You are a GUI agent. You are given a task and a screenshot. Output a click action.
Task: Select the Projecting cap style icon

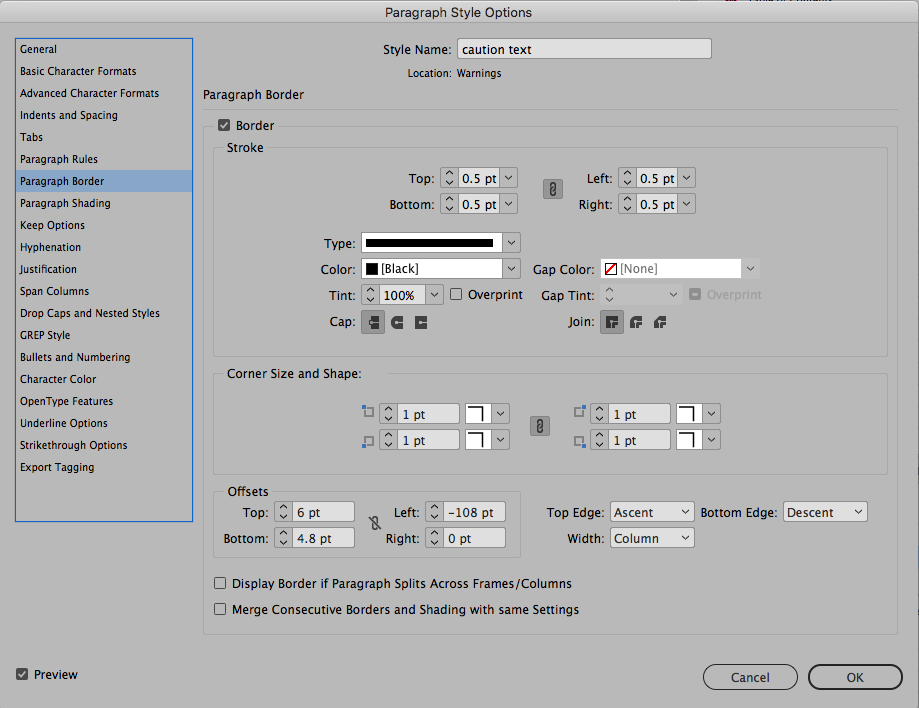422,322
